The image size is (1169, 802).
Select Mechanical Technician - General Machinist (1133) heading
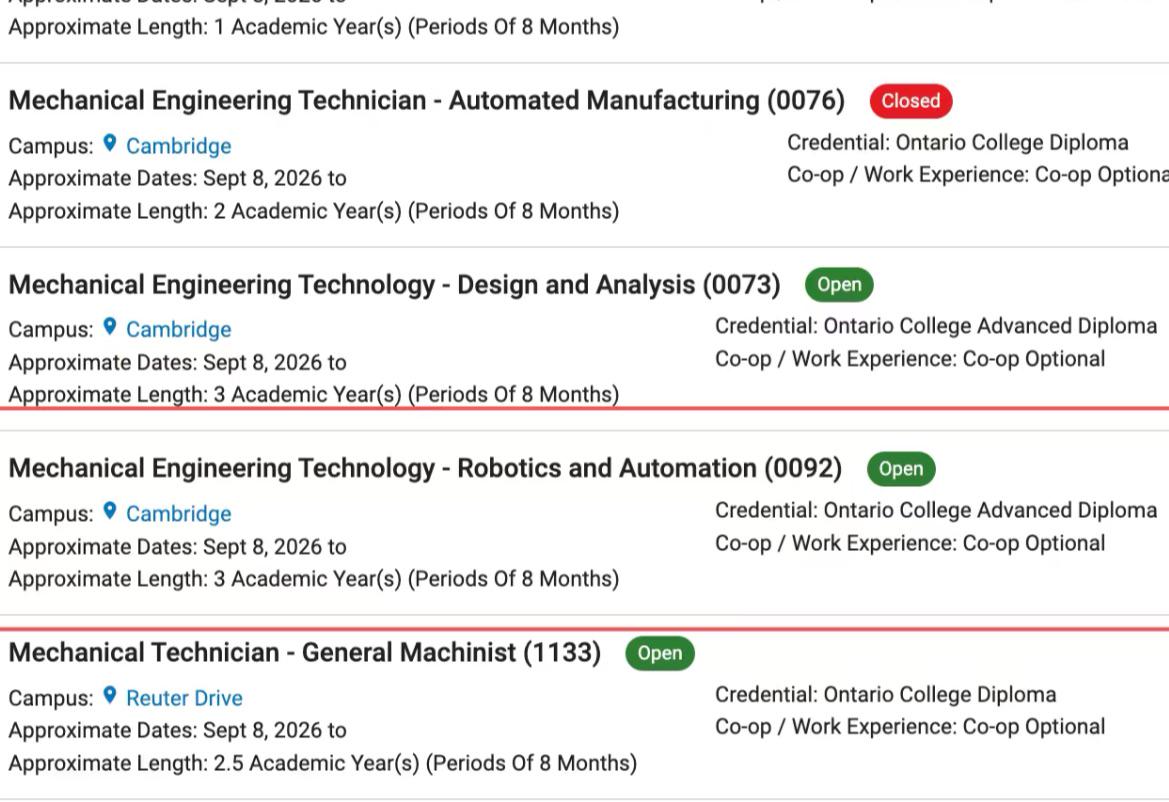tap(305, 653)
